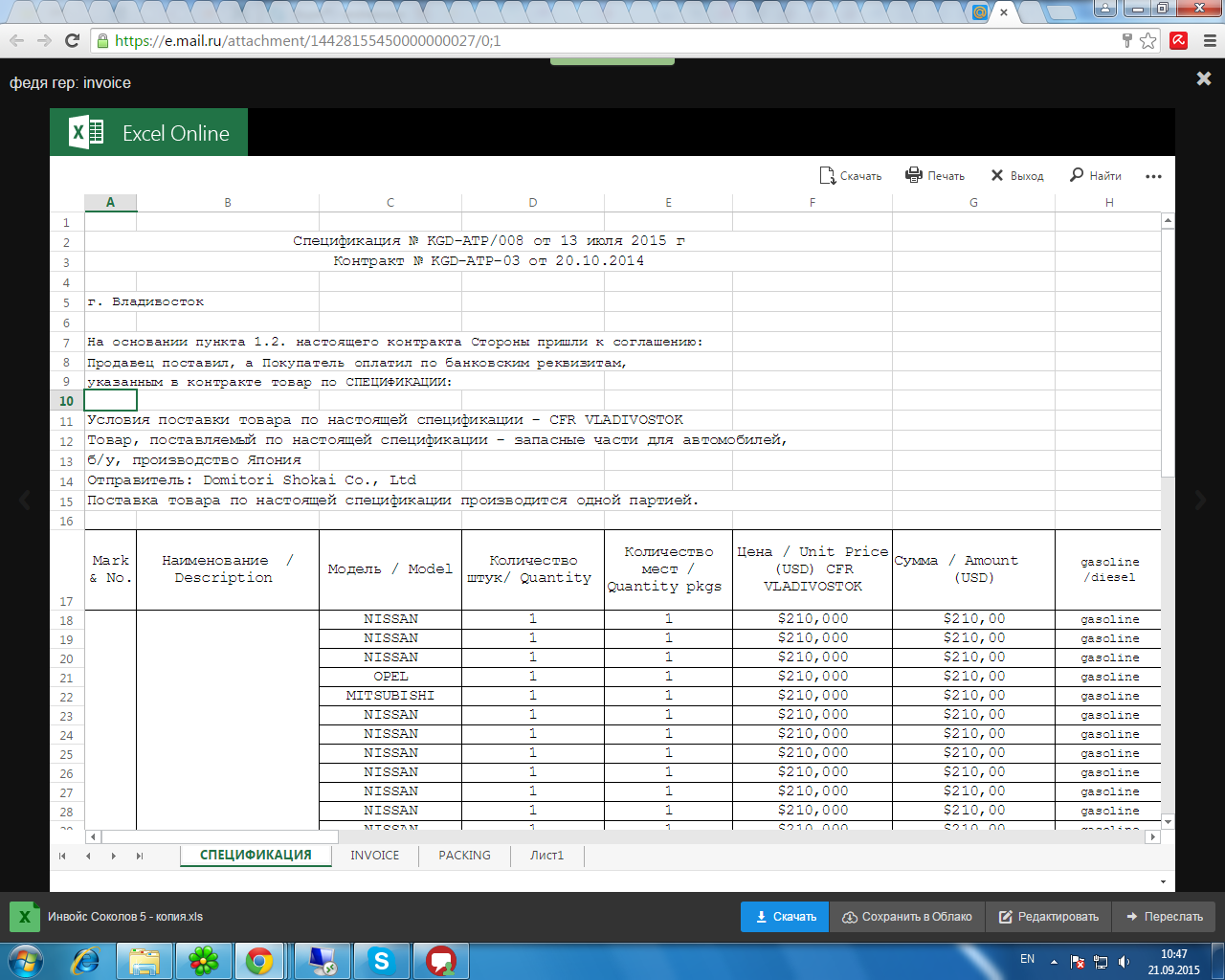
Task: Open ICQ green flower taskbar icon
Action: pyautogui.click(x=203, y=961)
